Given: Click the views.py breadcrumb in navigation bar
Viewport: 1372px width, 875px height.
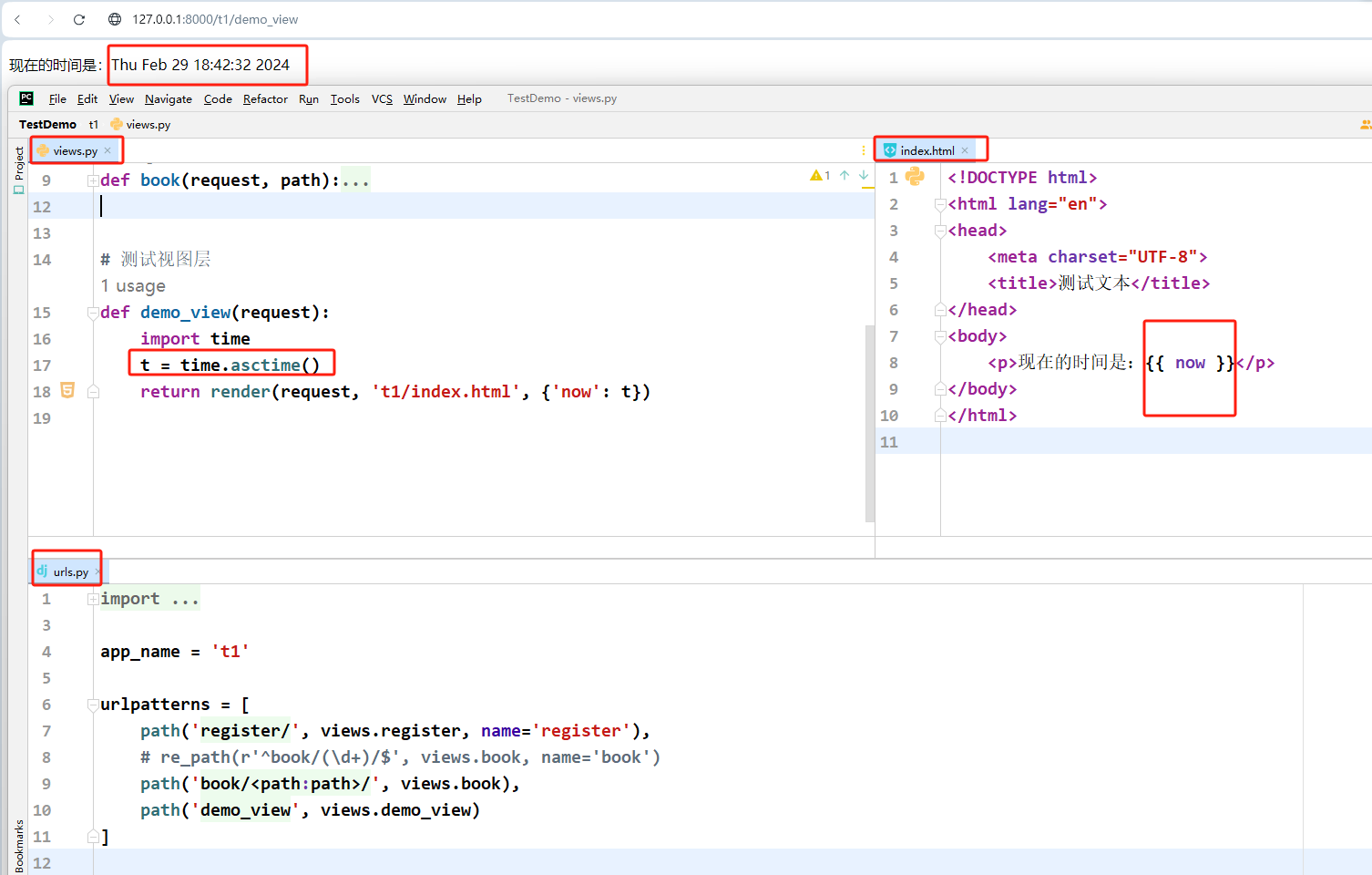Looking at the screenshot, I should tap(140, 124).
